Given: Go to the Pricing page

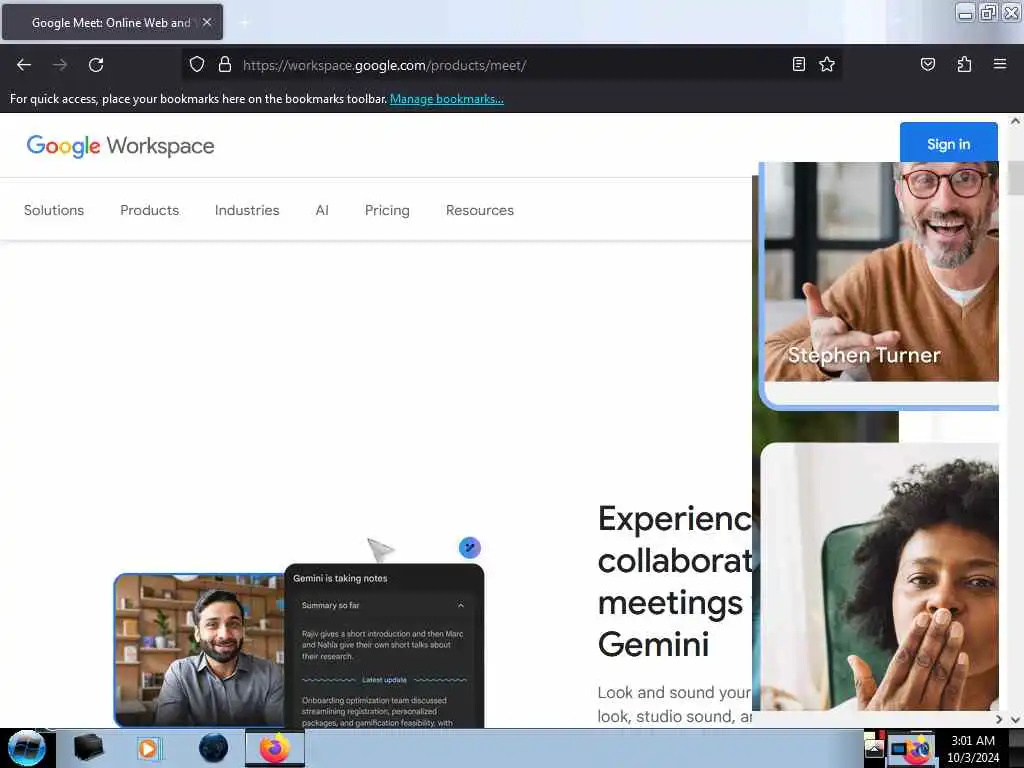Looking at the screenshot, I should 387,210.
